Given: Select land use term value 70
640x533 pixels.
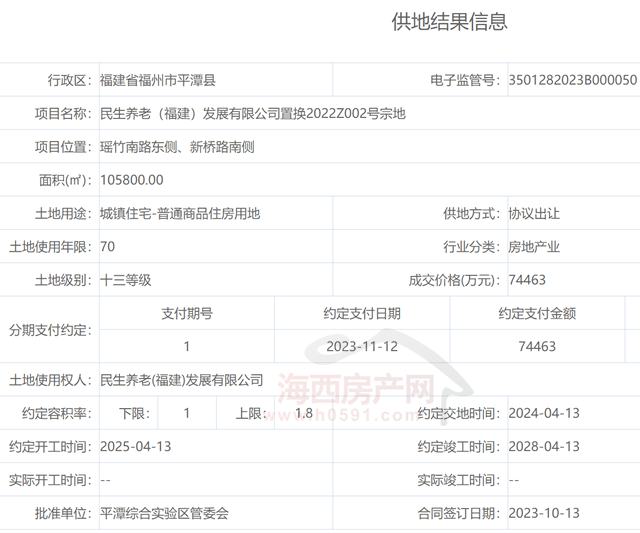Looking at the screenshot, I should point(108,247).
